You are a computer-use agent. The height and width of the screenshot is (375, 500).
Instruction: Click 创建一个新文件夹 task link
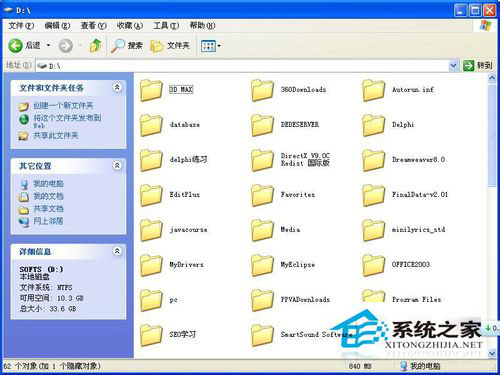coord(63,106)
